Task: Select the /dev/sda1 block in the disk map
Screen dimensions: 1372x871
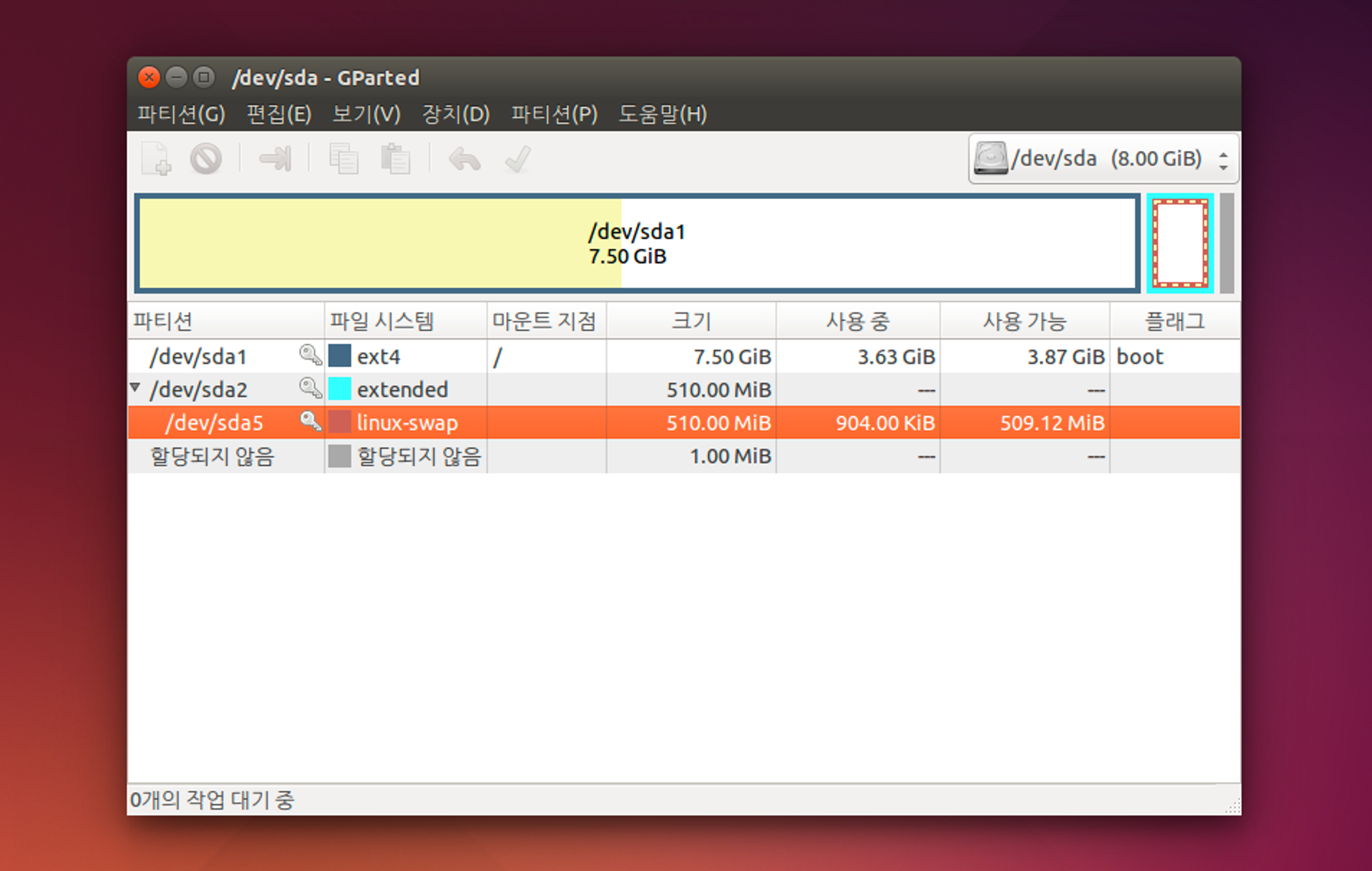Action: tap(636, 243)
